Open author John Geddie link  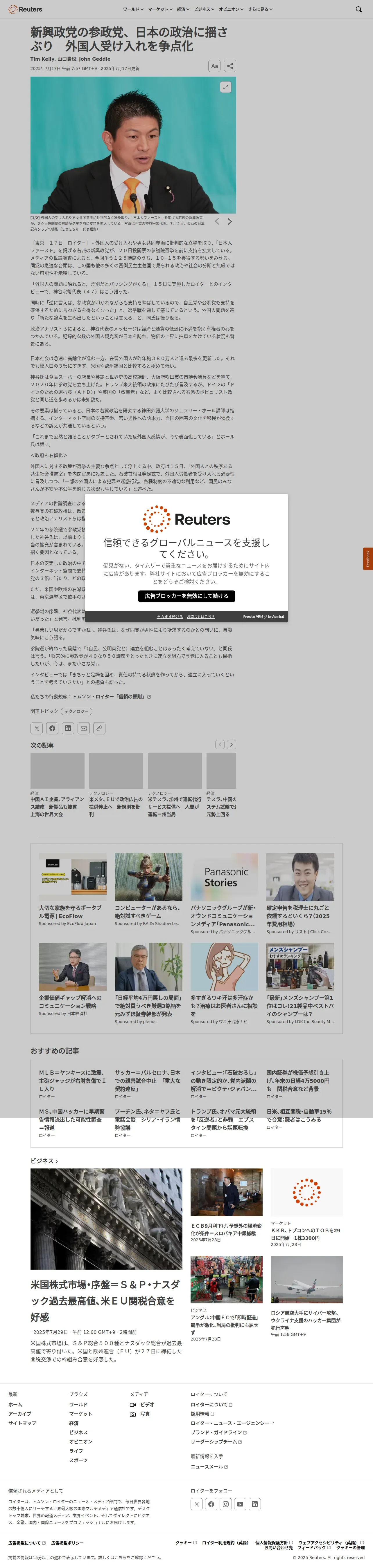pos(94,59)
